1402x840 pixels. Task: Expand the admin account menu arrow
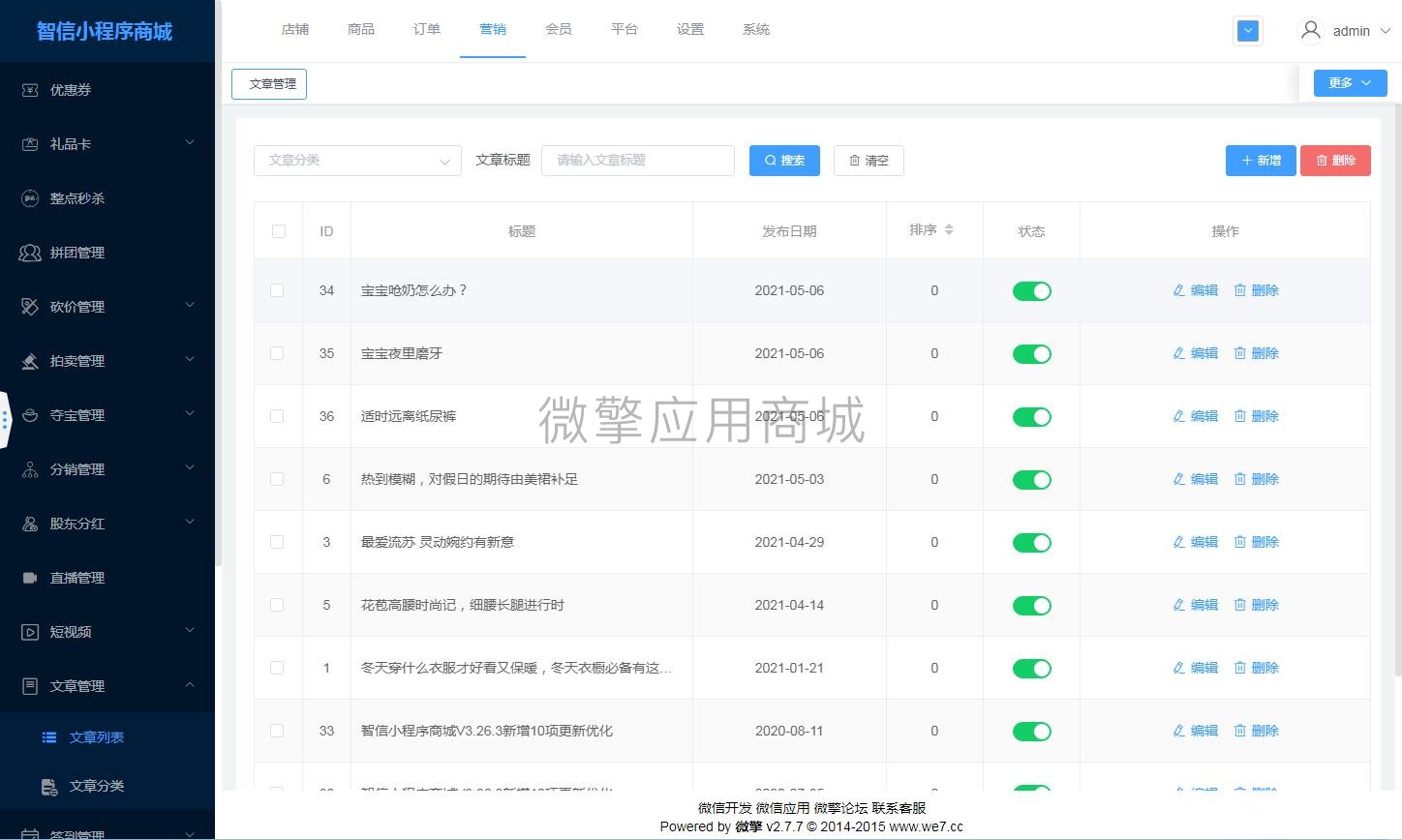tap(1385, 31)
